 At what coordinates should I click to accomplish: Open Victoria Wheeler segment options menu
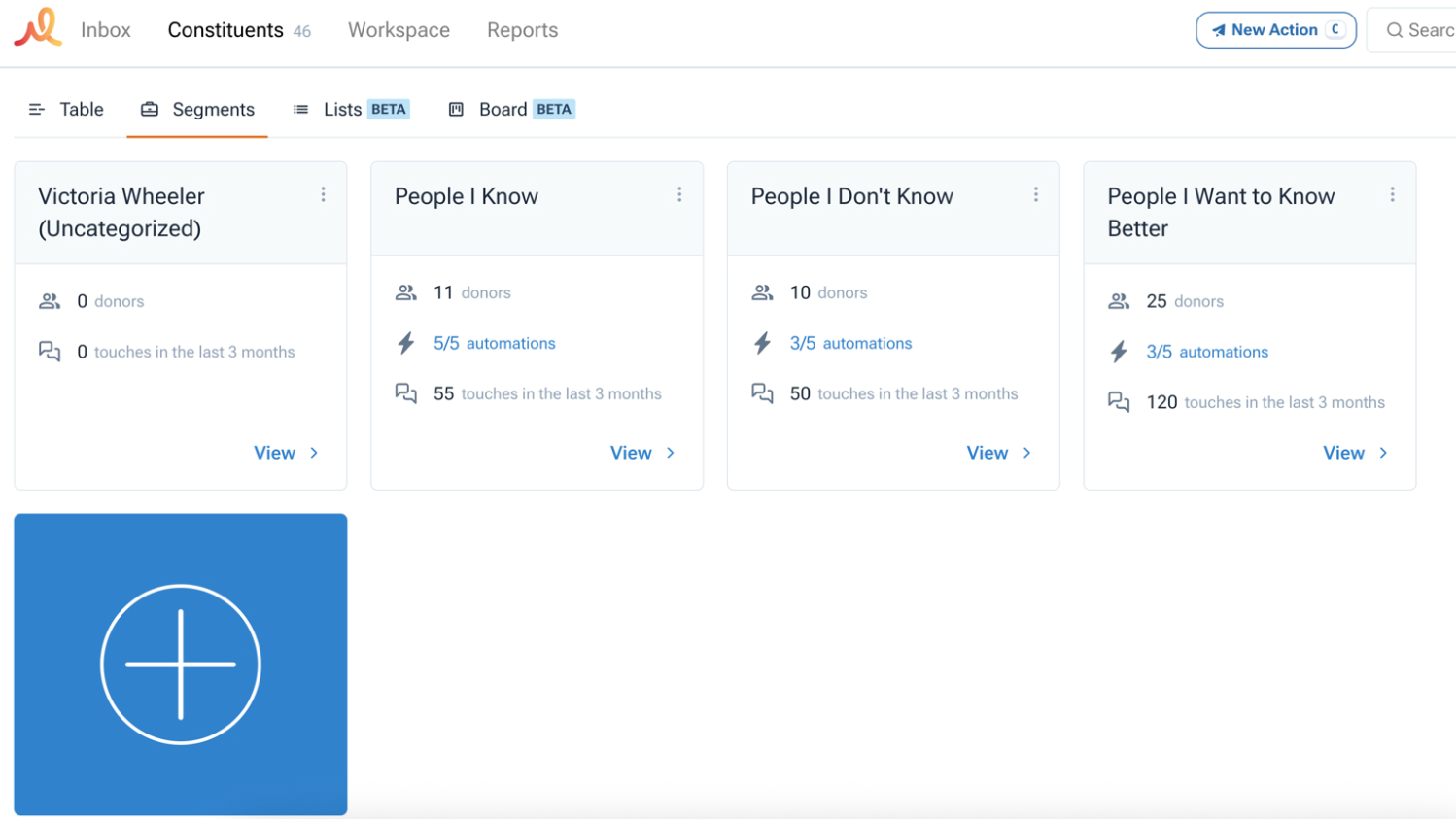tap(323, 195)
